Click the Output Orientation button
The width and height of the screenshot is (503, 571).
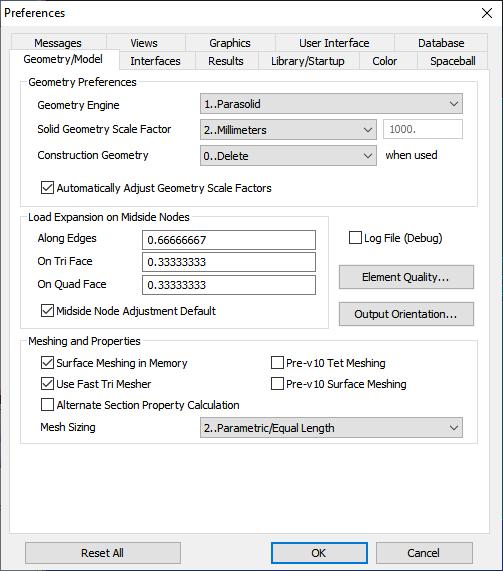(x=406, y=314)
